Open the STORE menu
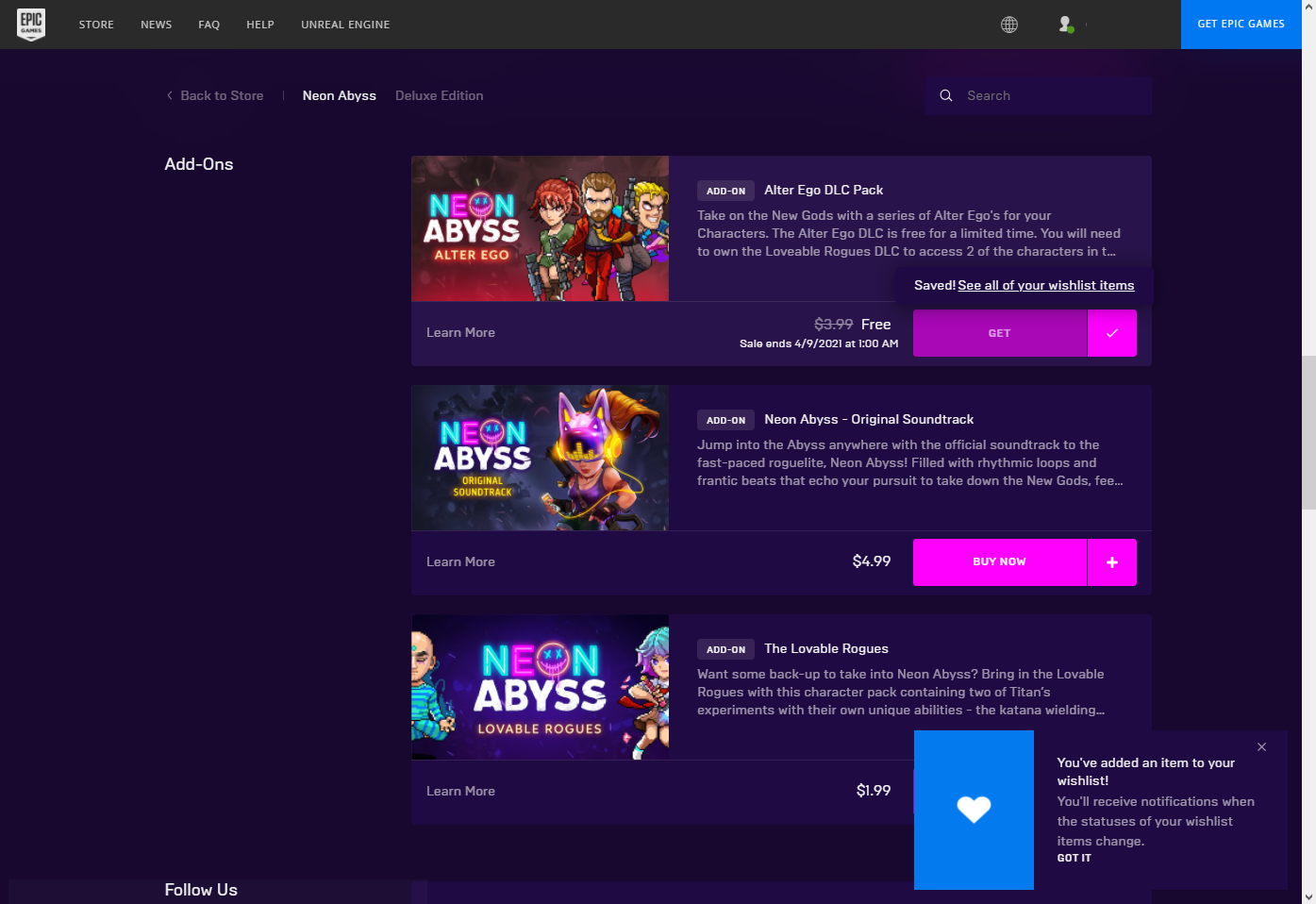This screenshot has height=904, width=1316. (96, 25)
